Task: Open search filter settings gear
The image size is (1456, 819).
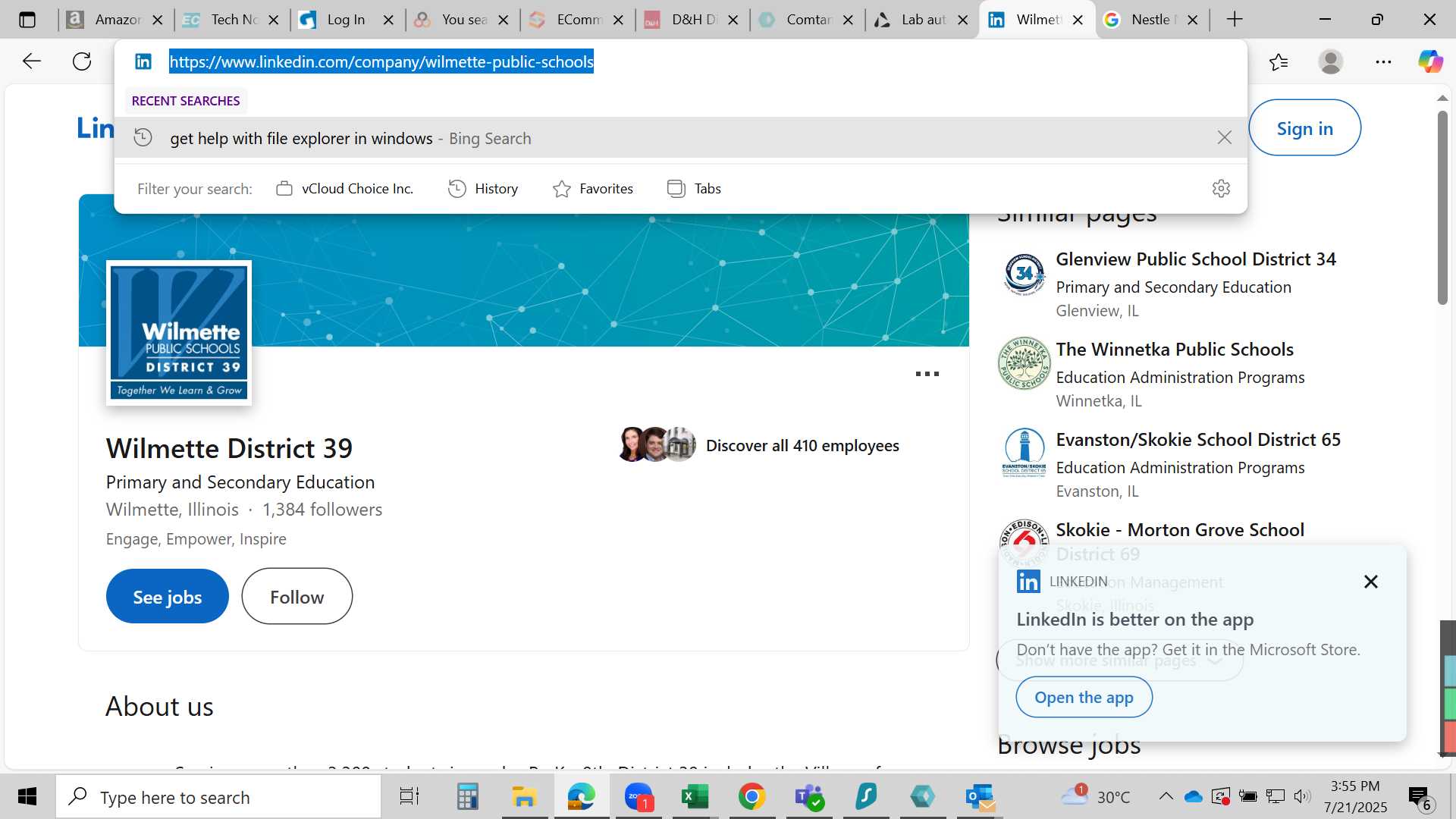Action: [1221, 188]
